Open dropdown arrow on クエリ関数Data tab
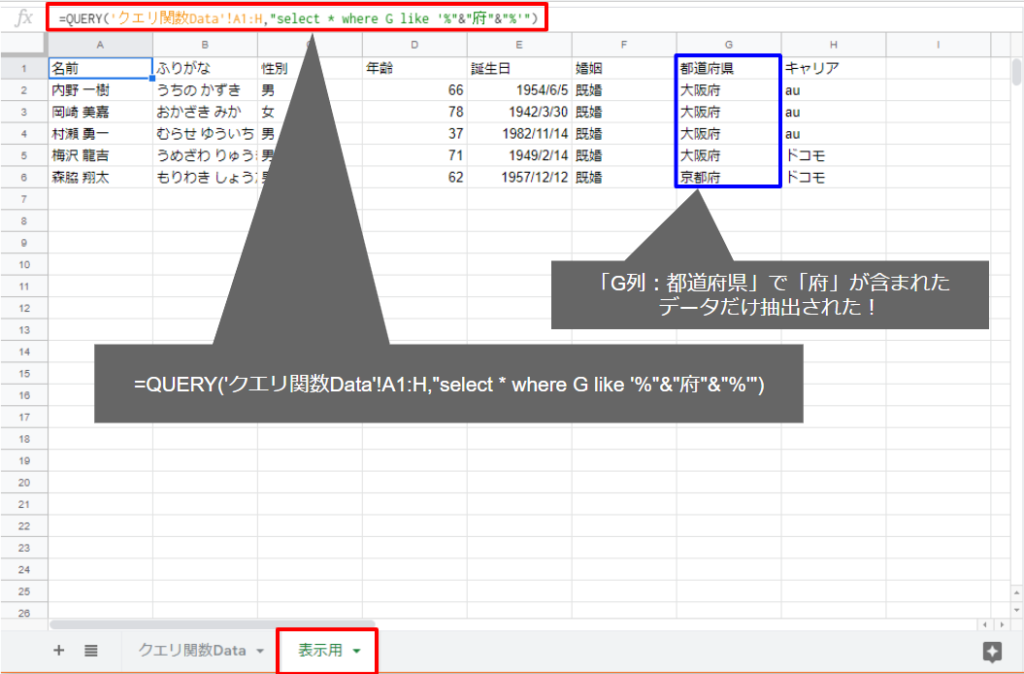Viewport: 1024px width, 674px height. pos(260,651)
